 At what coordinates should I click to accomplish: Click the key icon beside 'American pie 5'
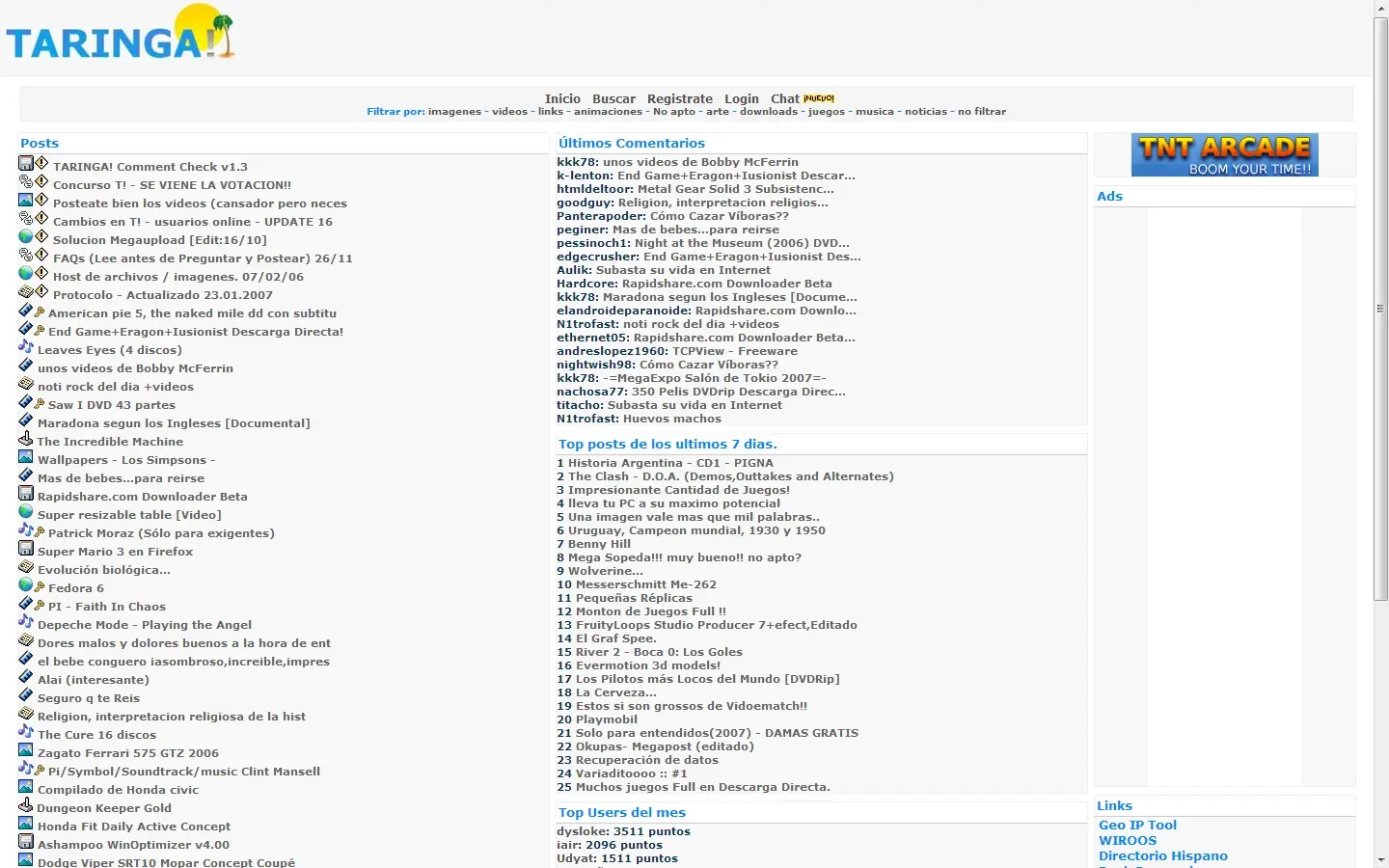pos(40,312)
